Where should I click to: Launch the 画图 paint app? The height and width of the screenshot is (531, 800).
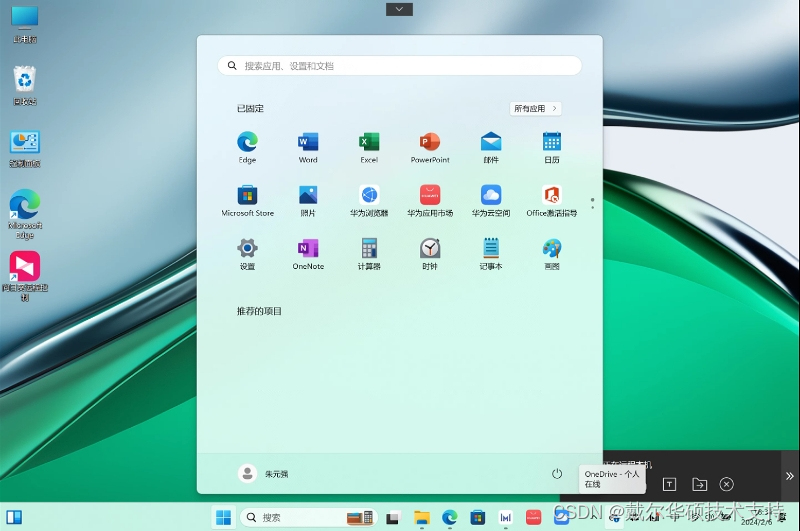pyautogui.click(x=552, y=254)
